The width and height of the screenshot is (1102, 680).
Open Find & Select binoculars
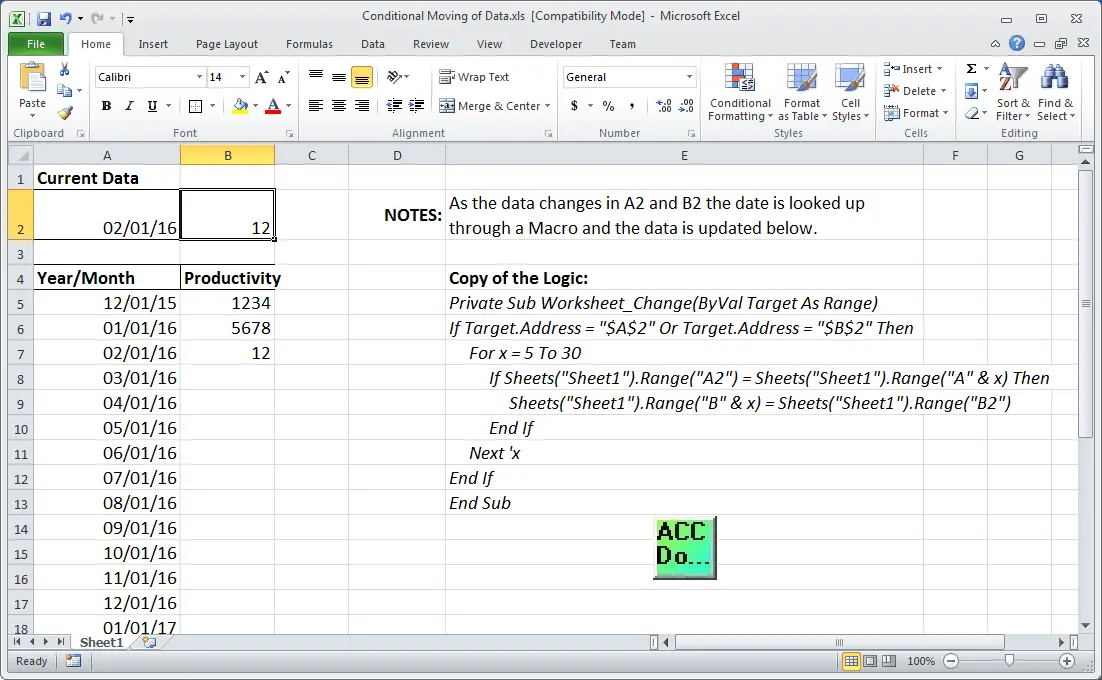(x=1056, y=92)
